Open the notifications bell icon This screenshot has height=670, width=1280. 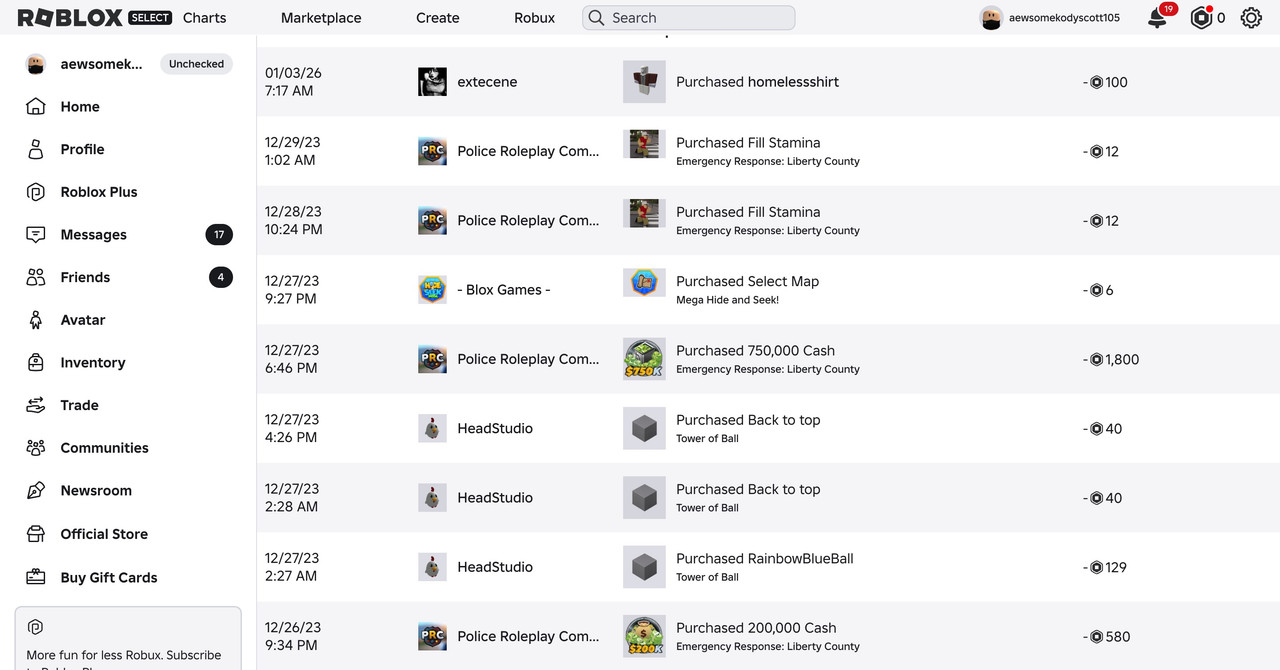[1158, 17]
